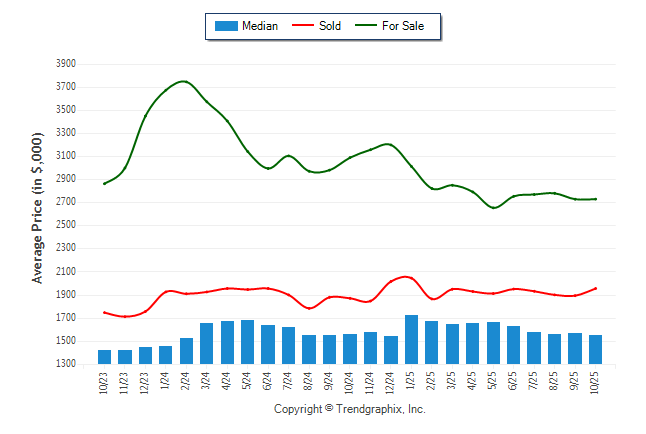Select the 1/25 median bar
Viewport: 646px width, 434px height.
[411, 340]
